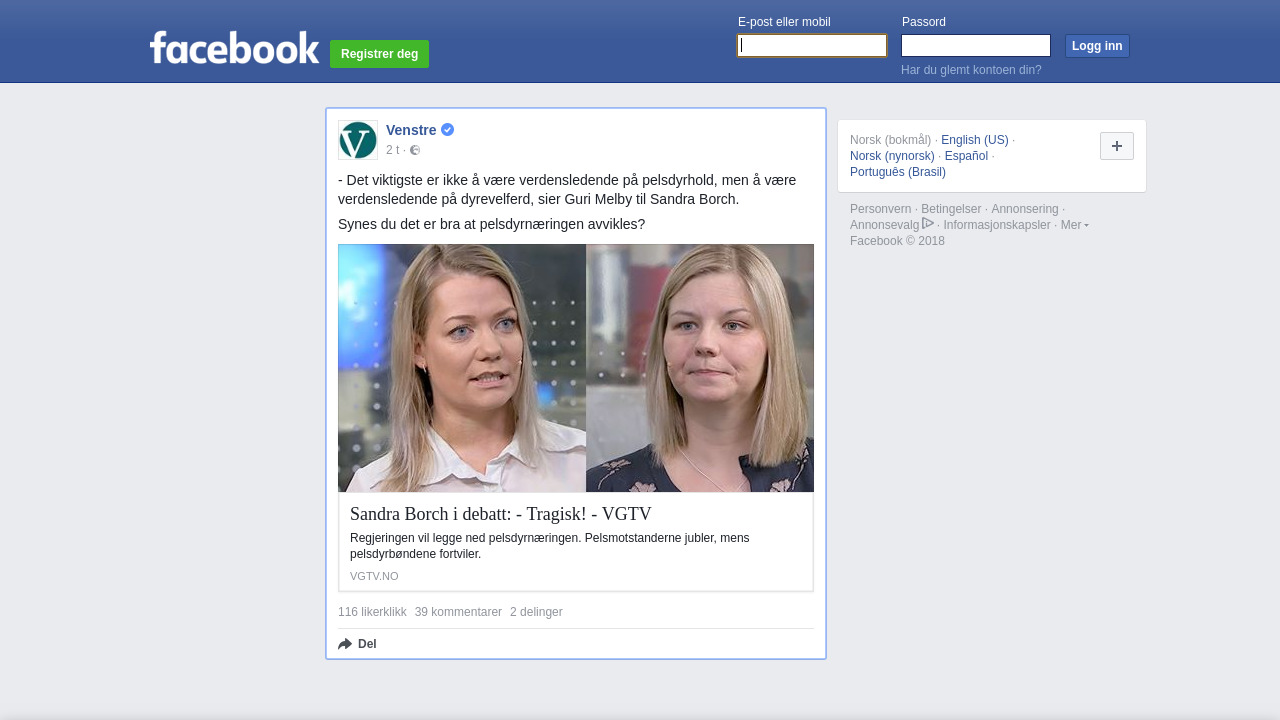The width and height of the screenshot is (1280, 720).
Task: Click the Logg inn button
Action: pyautogui.click(x=1097, y=46)
